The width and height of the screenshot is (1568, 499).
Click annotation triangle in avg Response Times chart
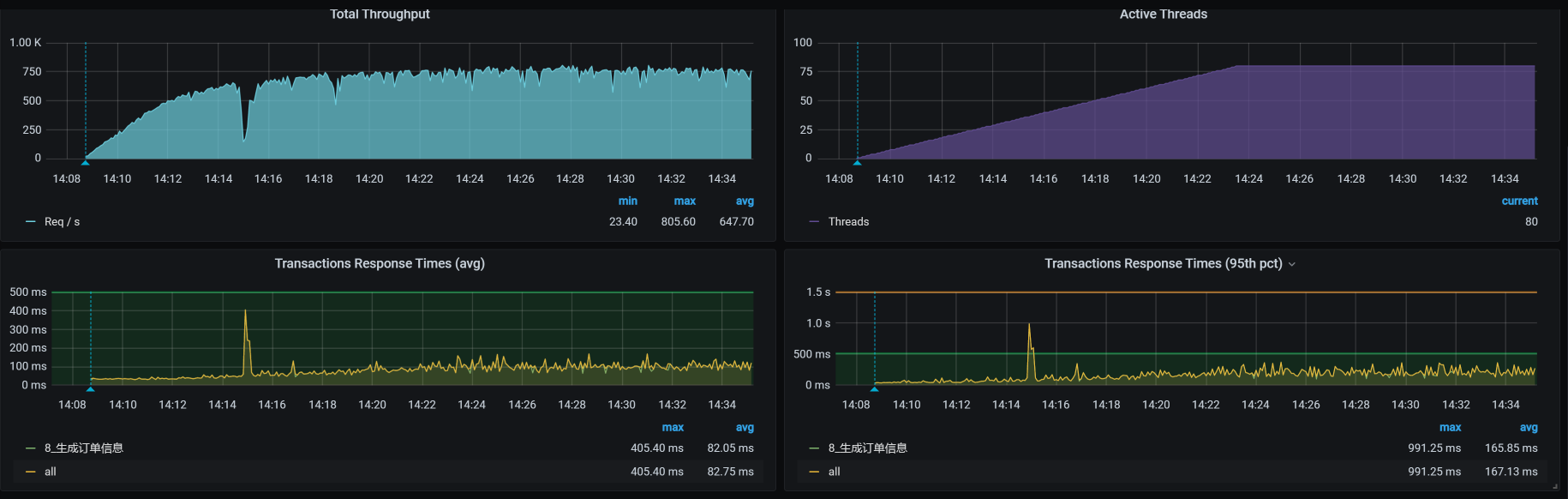click(90, 388)
